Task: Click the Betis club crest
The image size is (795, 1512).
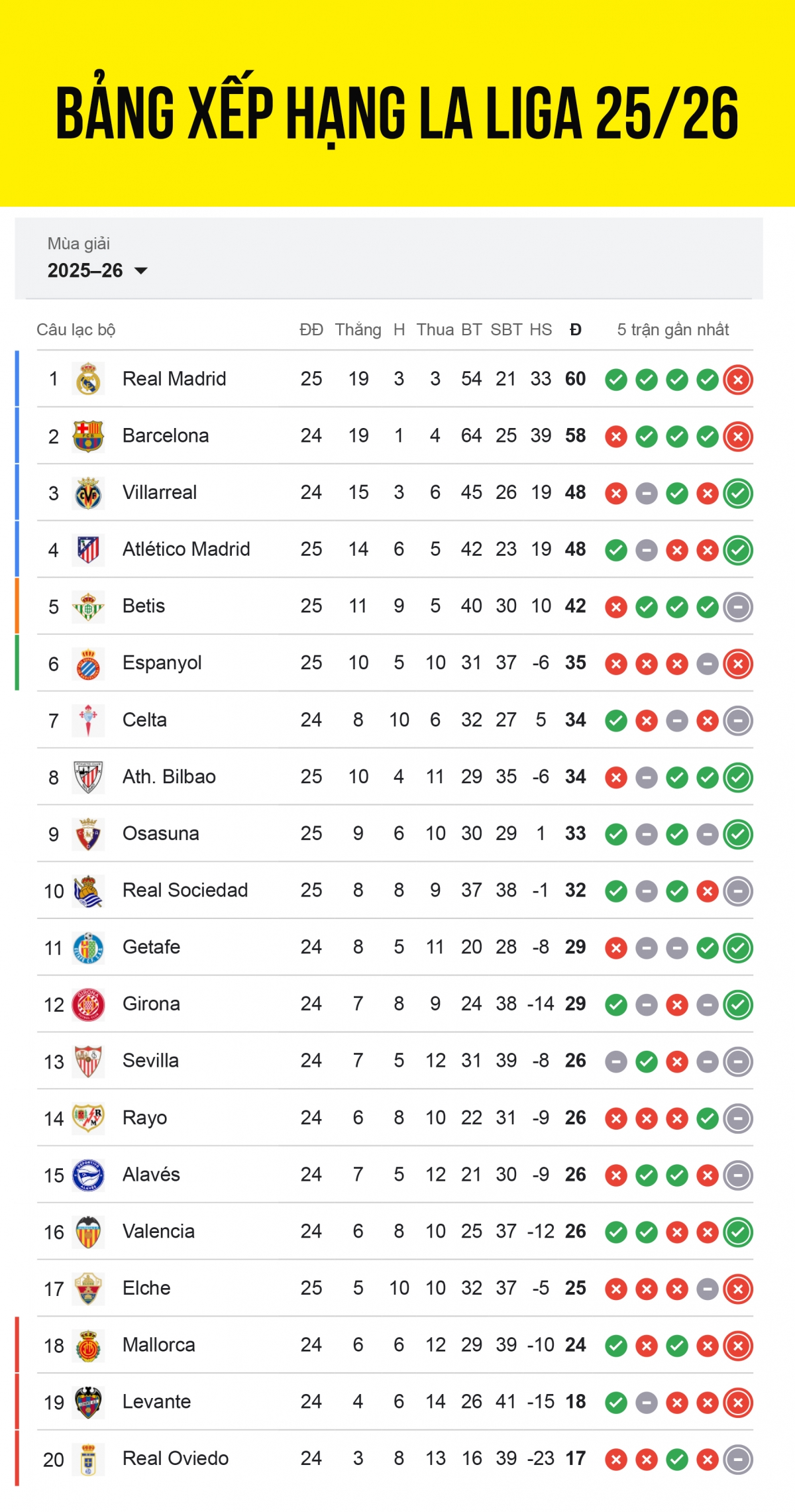Action: point(88,606)
